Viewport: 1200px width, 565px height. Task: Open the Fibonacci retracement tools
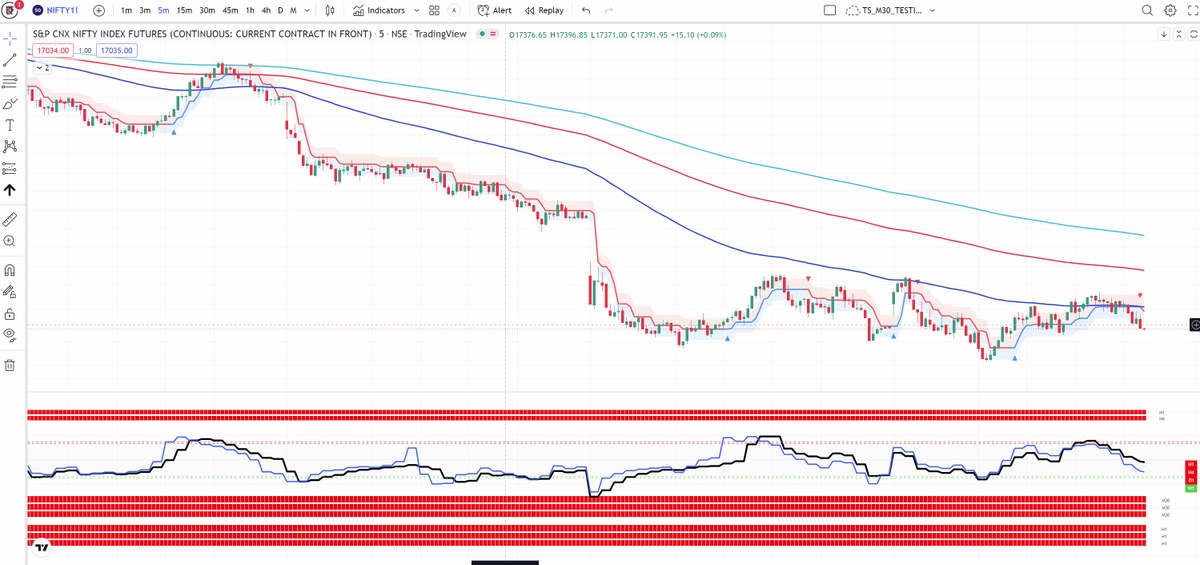click(10, 82)
